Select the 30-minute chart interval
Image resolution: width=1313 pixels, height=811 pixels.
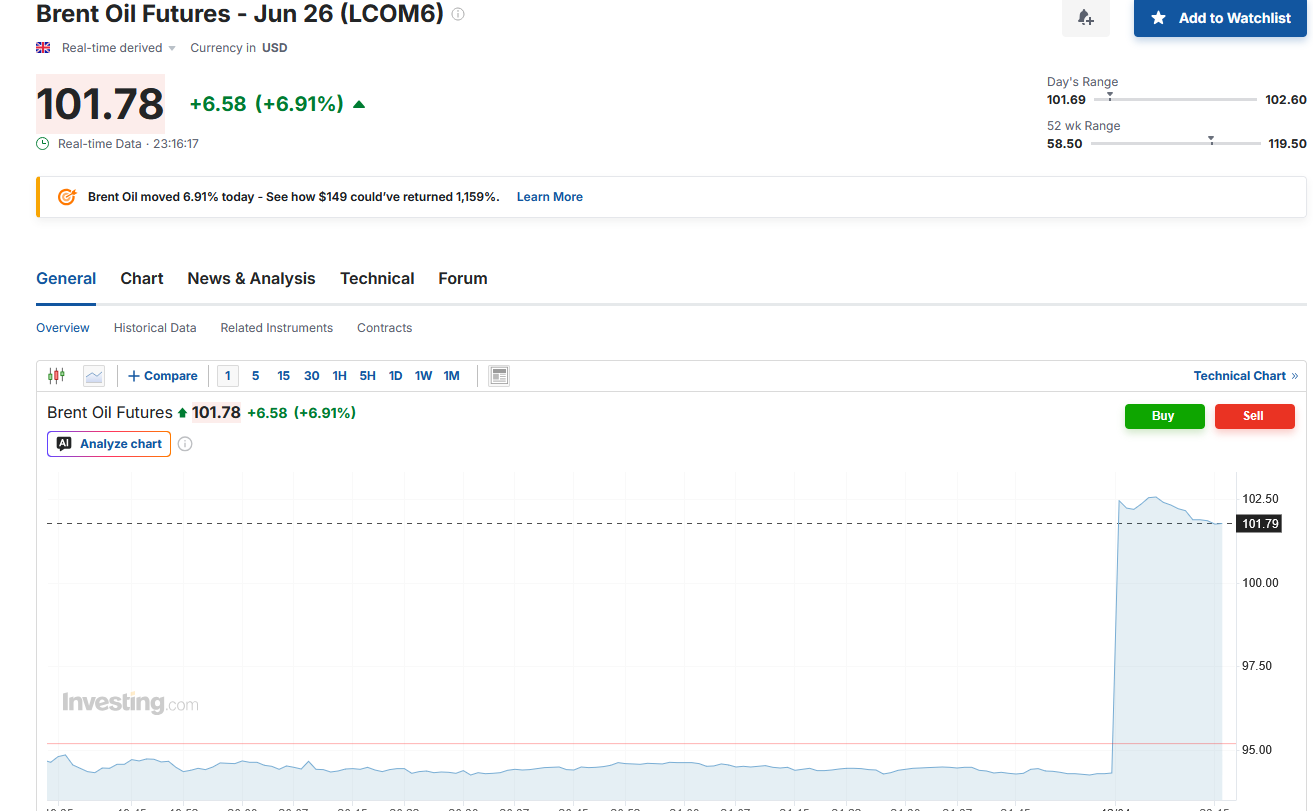coord(312,376)
